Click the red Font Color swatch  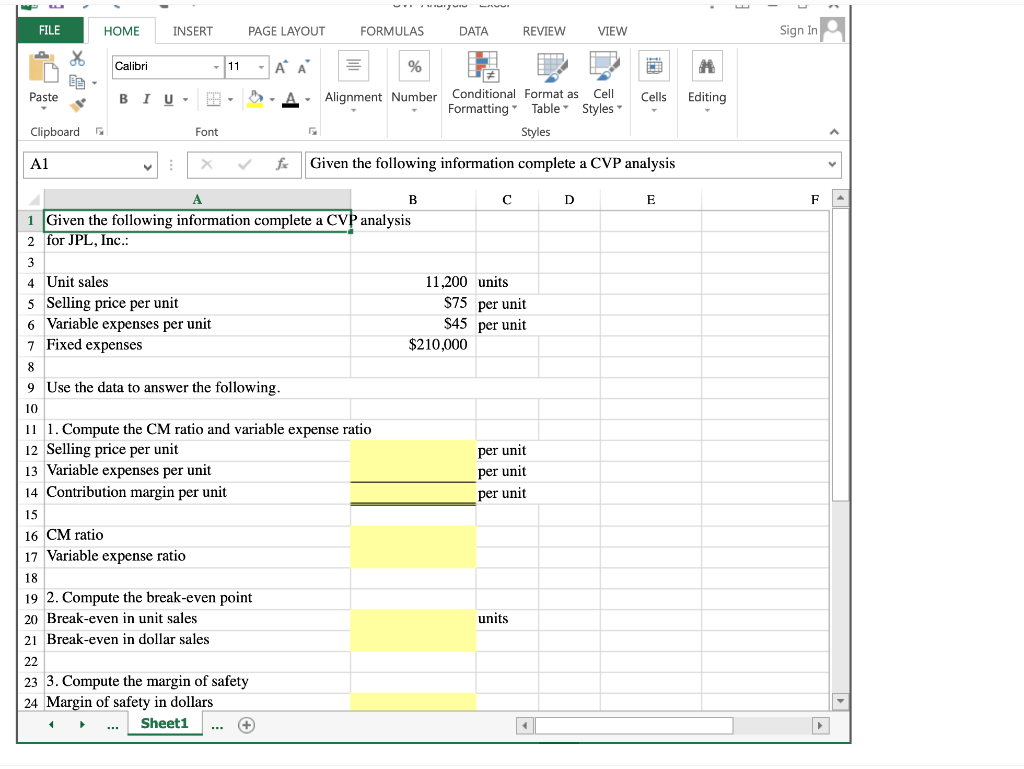pos(290,100)
